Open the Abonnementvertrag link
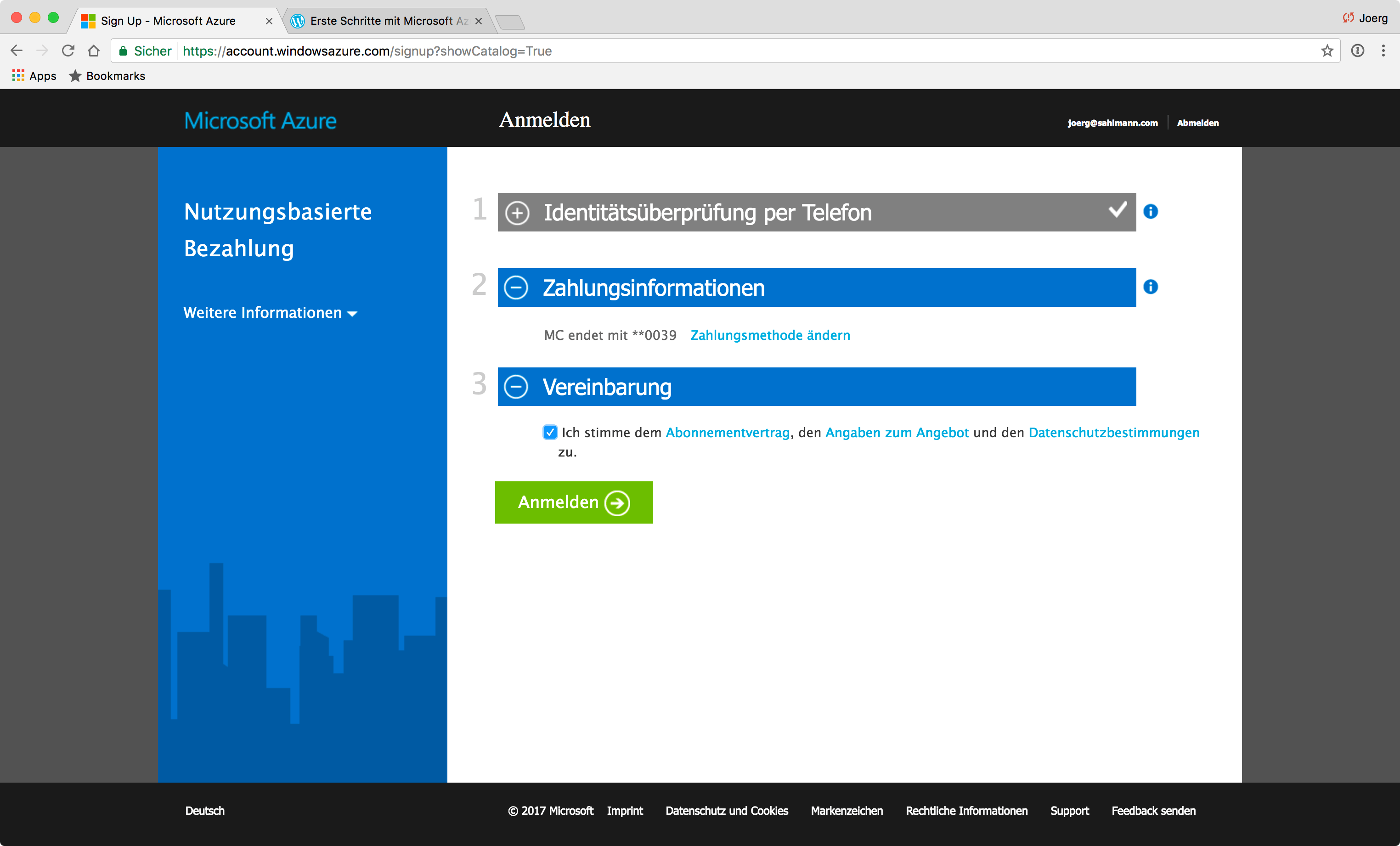 point(727,432)
